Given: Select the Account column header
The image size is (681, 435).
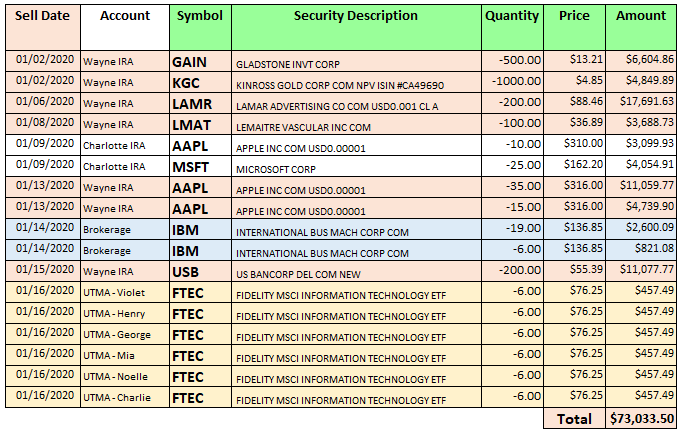Looking at the screenshot, I should point(125,16).
